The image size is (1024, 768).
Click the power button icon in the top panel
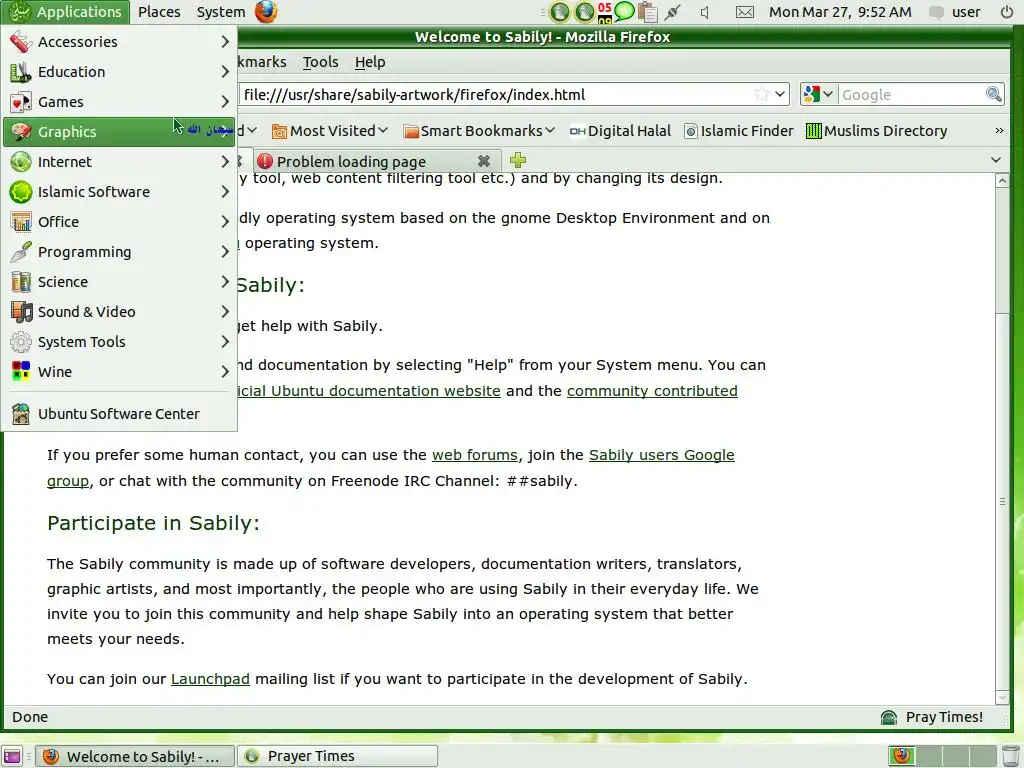(x=1007, y=12)
